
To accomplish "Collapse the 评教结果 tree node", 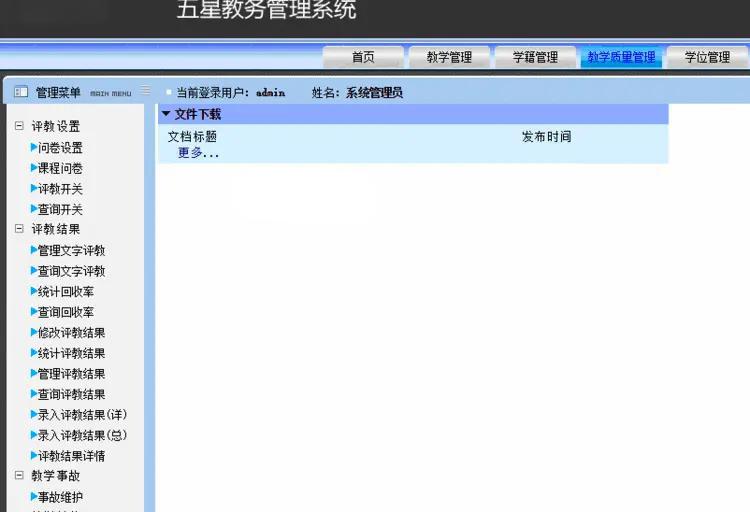I will (x=19, y=229).
